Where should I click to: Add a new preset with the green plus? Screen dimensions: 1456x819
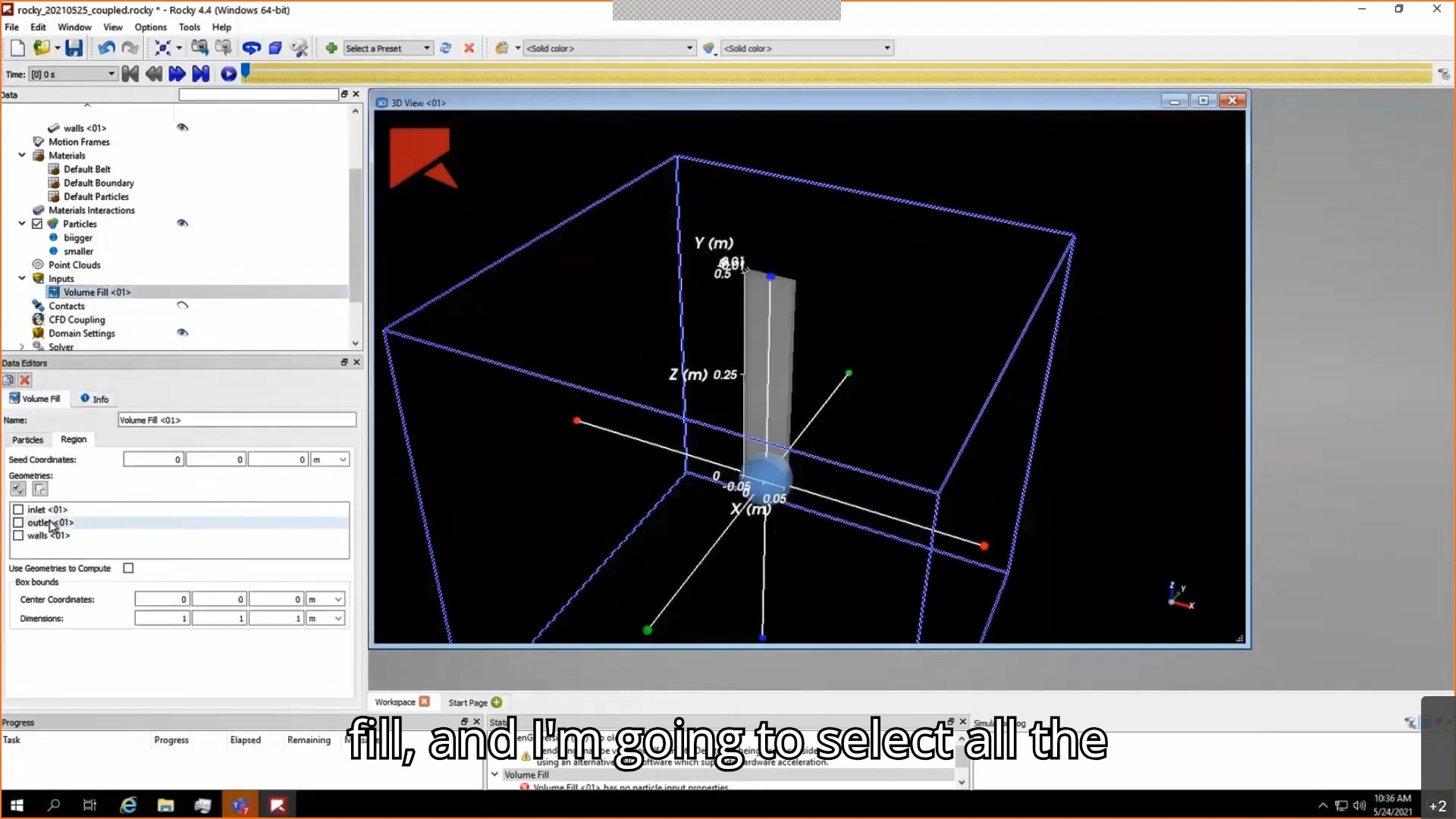click(x=331, y=48)
